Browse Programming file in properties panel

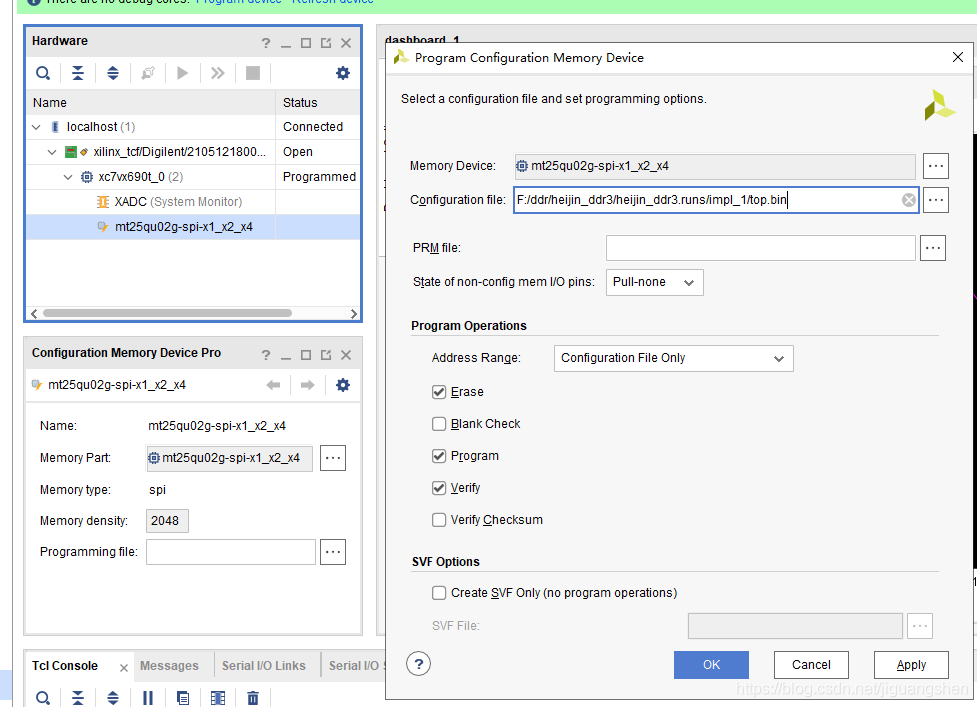point(333,552)
